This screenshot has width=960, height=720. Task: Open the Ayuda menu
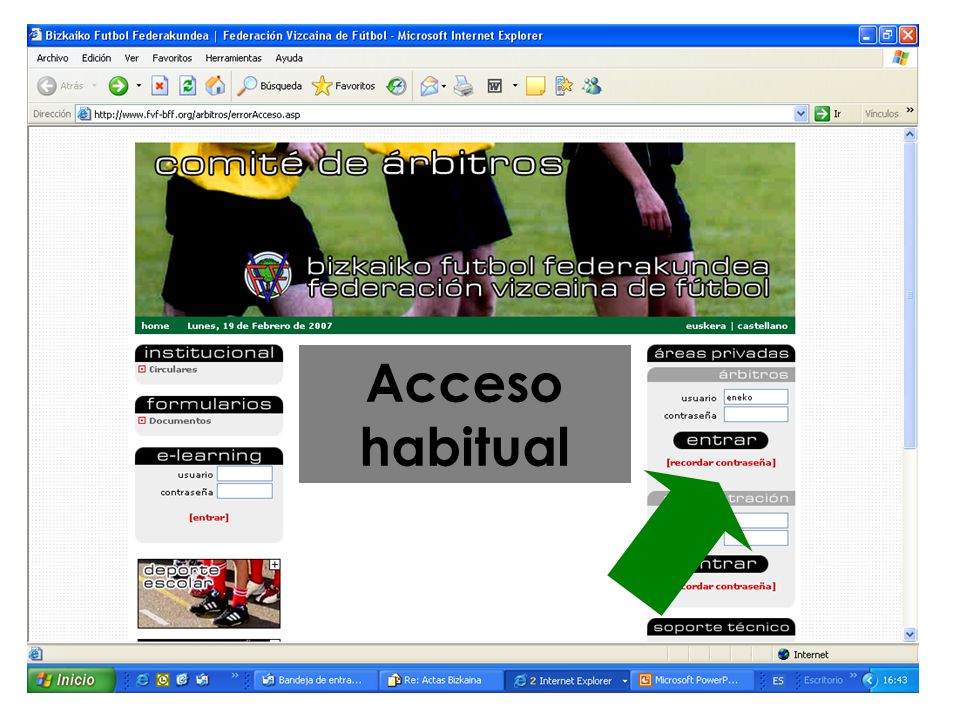click(x=289, y=58)
